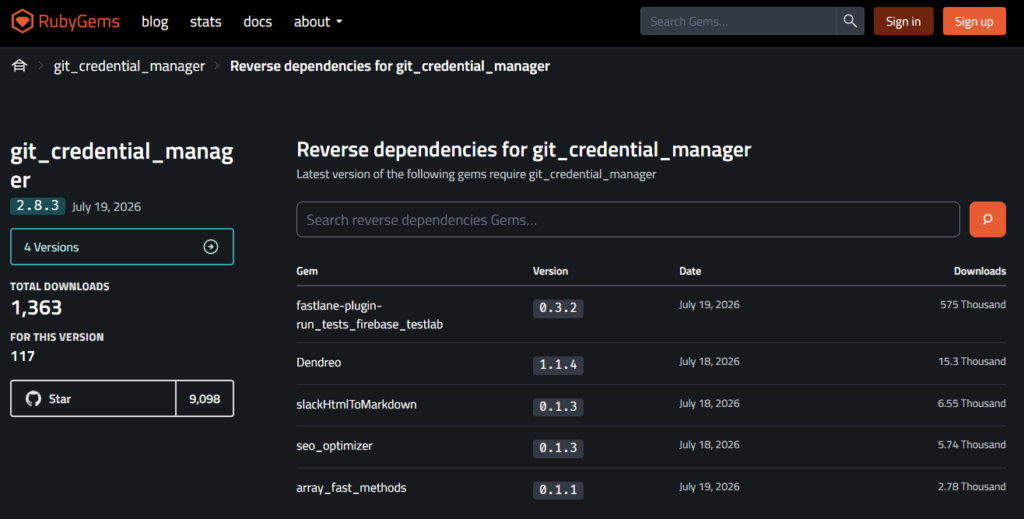Open the blog page
This screenshot has width=1024, height=519.
(155, 22)
